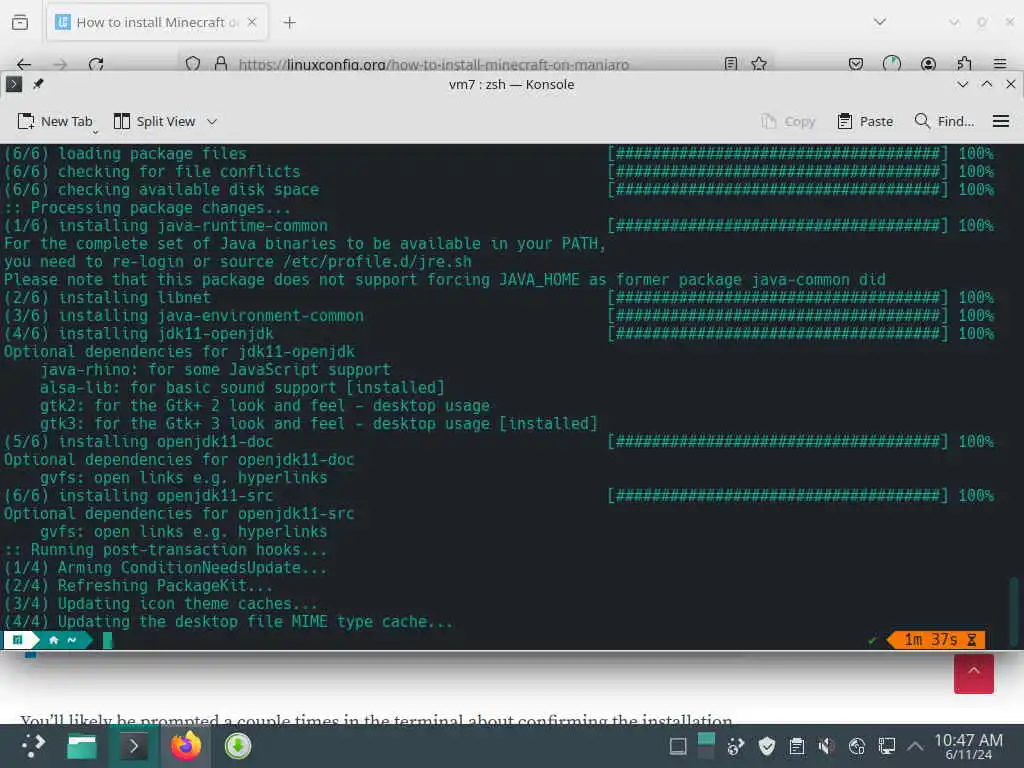
Task: Click the text ":: Running post-transaction hooks..."
Action: [166, 549]
